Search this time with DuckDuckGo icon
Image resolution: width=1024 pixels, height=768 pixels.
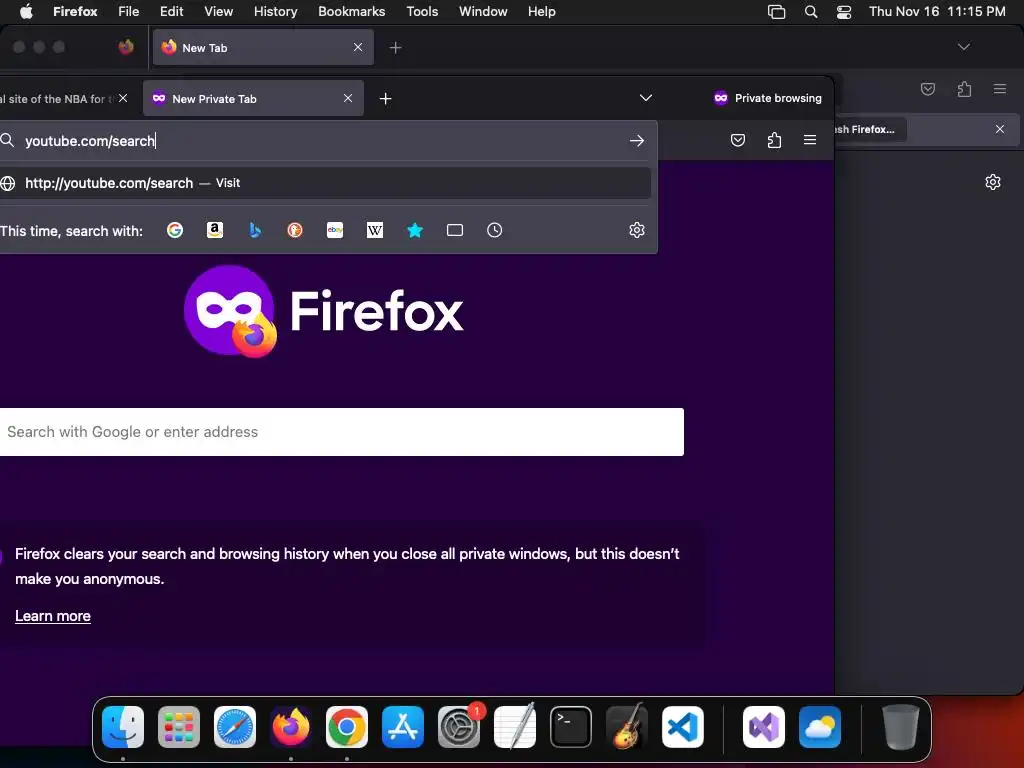coord(295,230)
